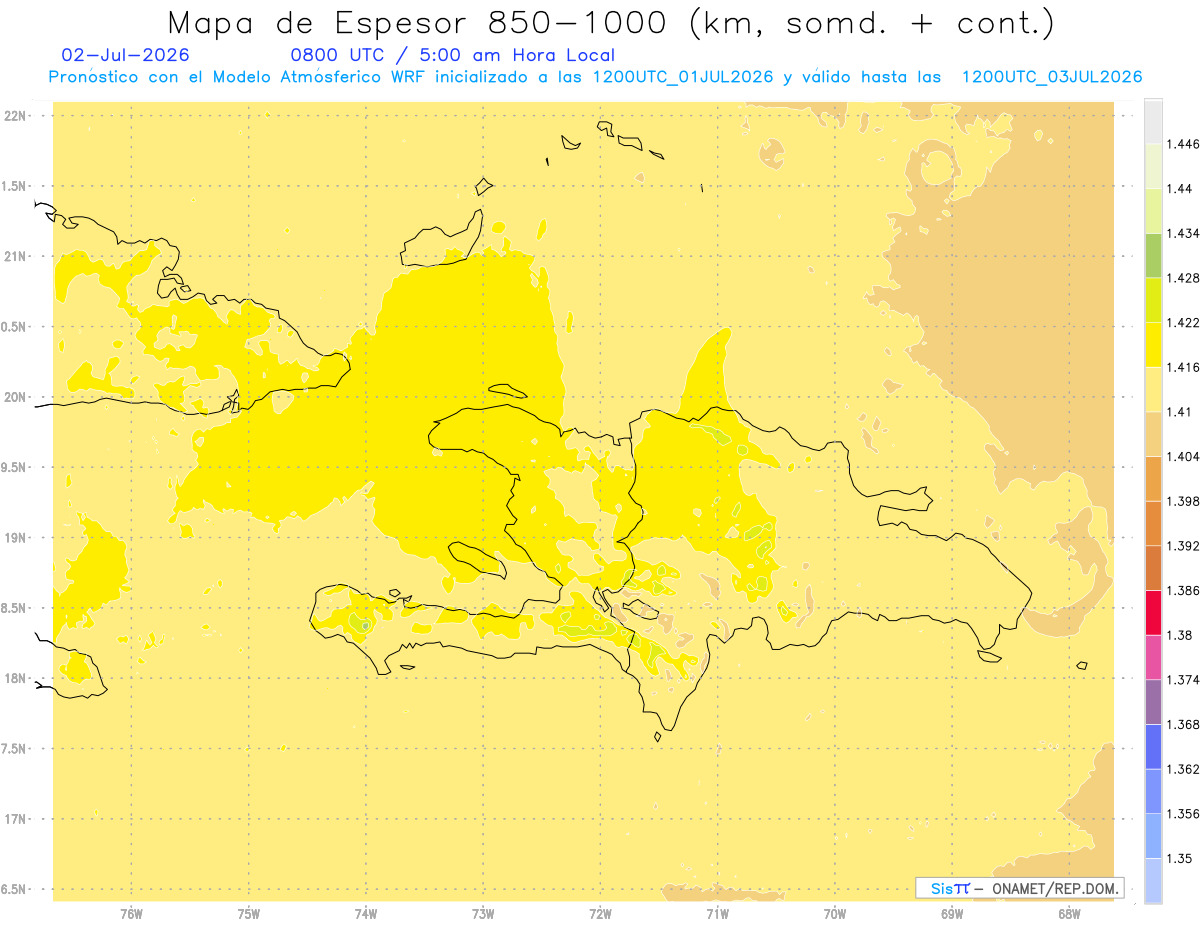Pick the orange band between 1.398 and 1.404
Viewport: 1200px width, 927px height.
click(1153, 478)
